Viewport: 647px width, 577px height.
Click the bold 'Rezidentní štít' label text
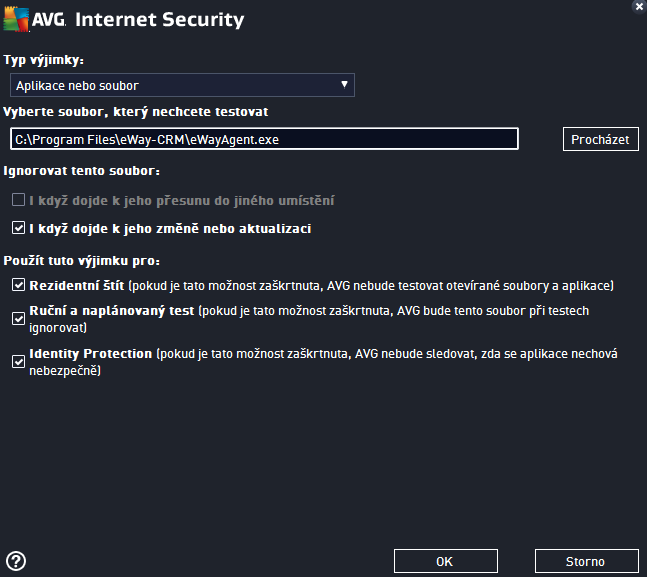point(77,285)
